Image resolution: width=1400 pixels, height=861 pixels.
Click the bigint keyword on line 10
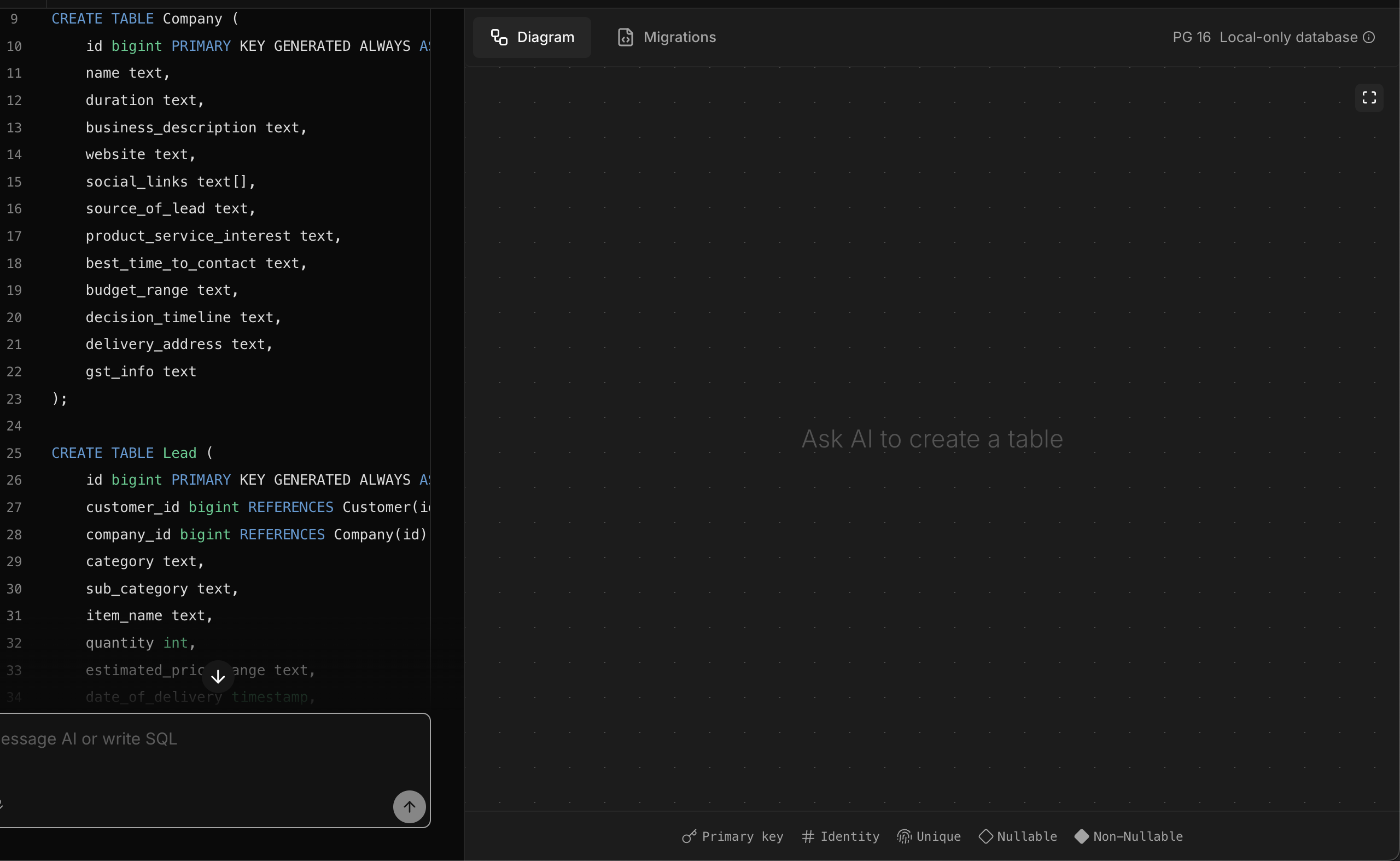136,45
